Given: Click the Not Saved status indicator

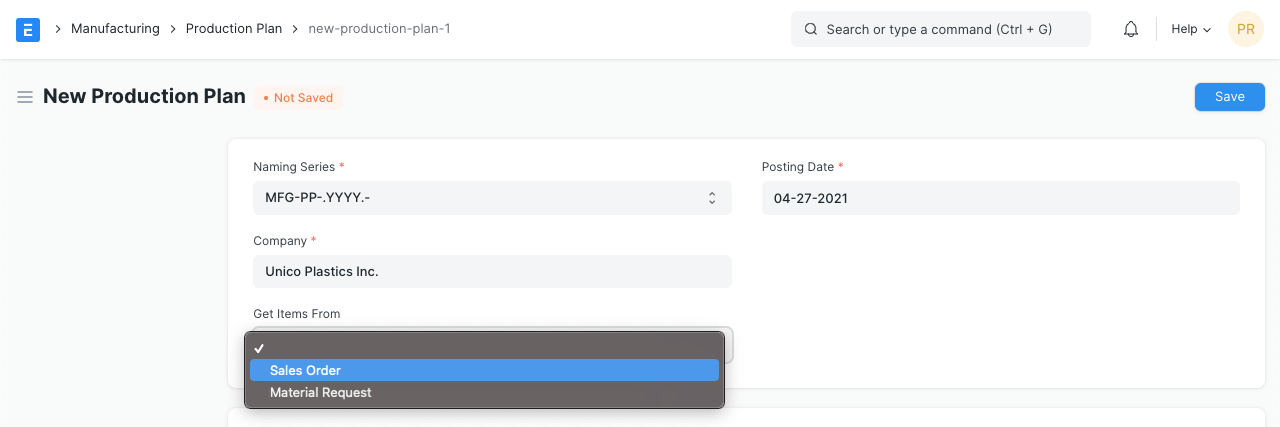Looking at the screenshot, I should (298, 98).
